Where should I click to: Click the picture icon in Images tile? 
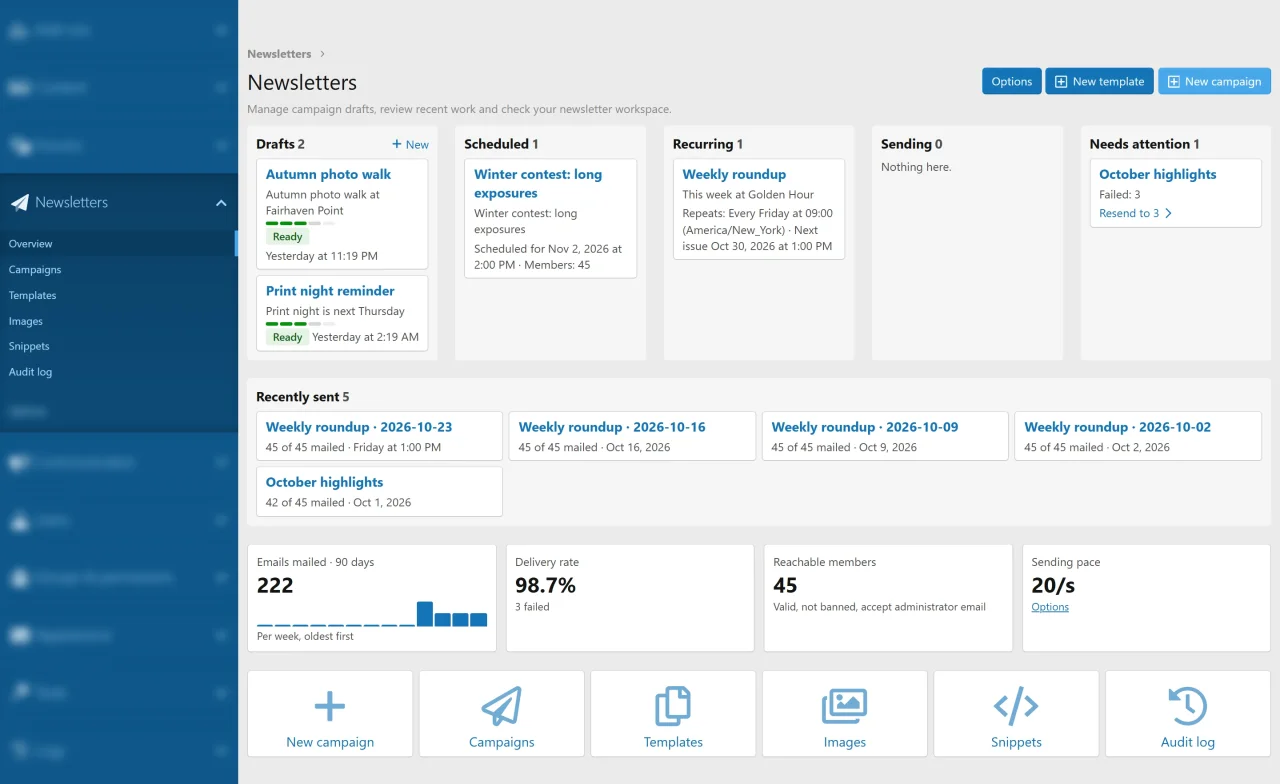tap(845, 706)
